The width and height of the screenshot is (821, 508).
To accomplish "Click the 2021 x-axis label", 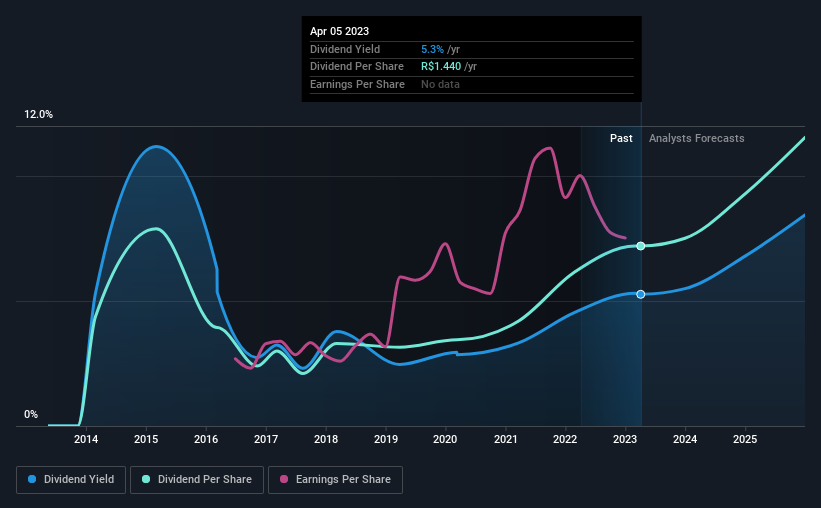I will [x=506, y=439].
